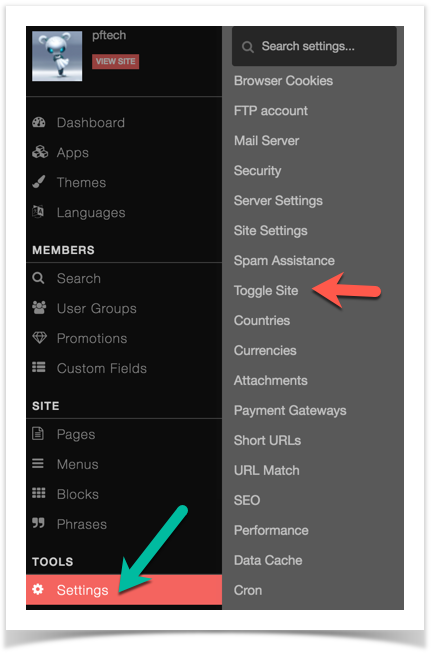The width and height of the screenshot is (438, 659).
Task: Click the User Groups people icon
Action: [39, 308]
